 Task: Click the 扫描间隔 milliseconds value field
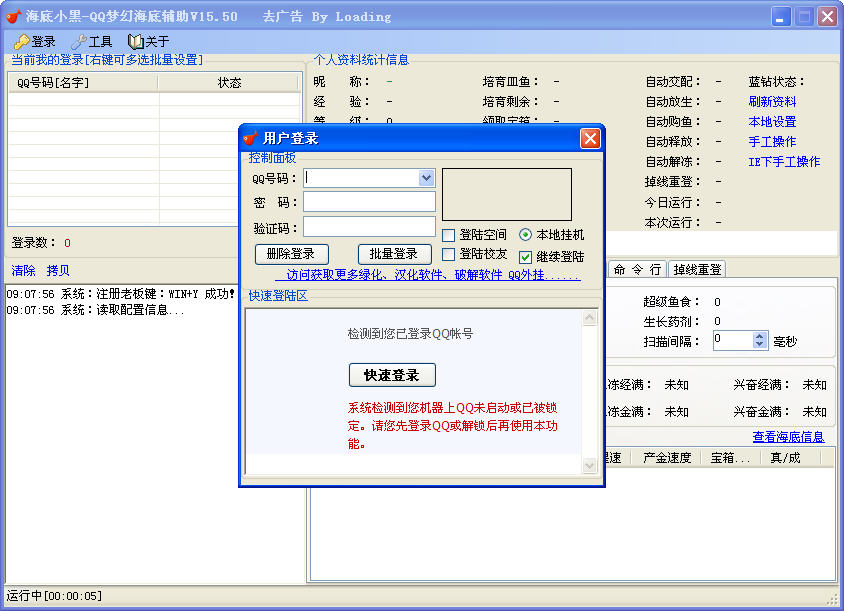coord(733,340)
